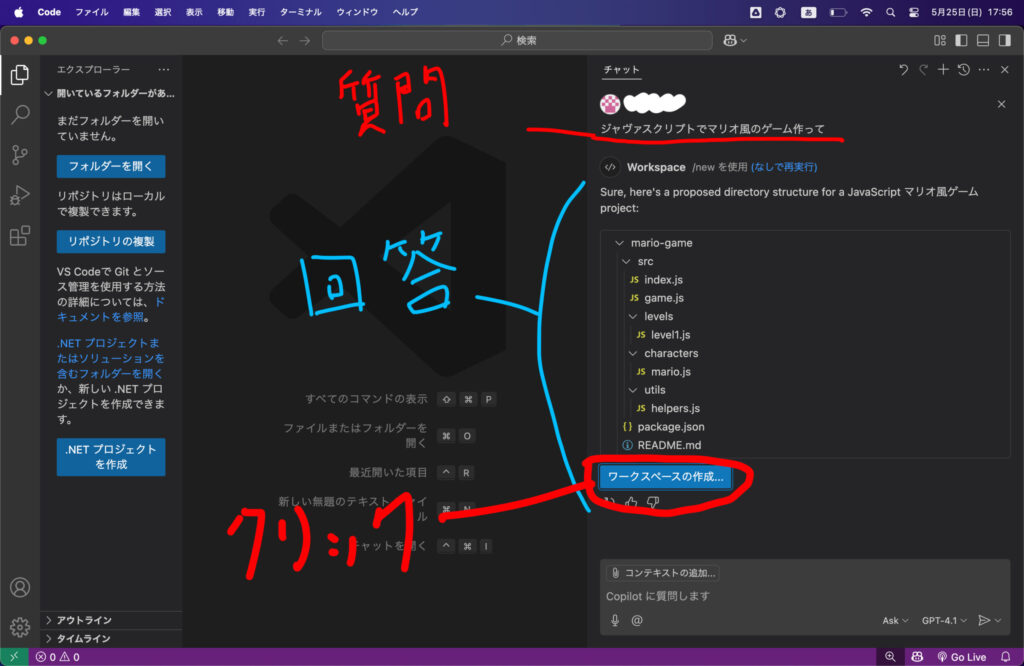Open the ヘルプ menu

tap(405, 12)
